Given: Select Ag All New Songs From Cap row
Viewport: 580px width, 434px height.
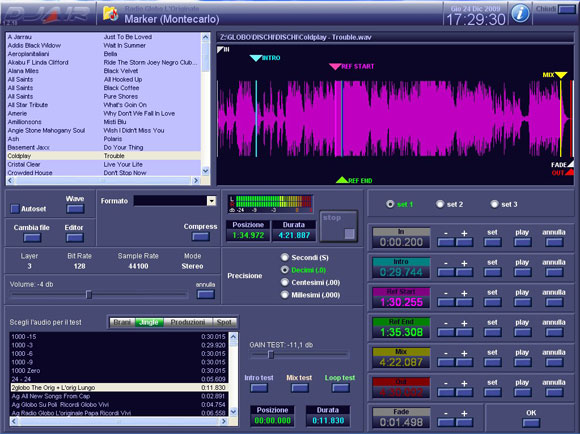Looking at the screenshot, I should [119, 396].
